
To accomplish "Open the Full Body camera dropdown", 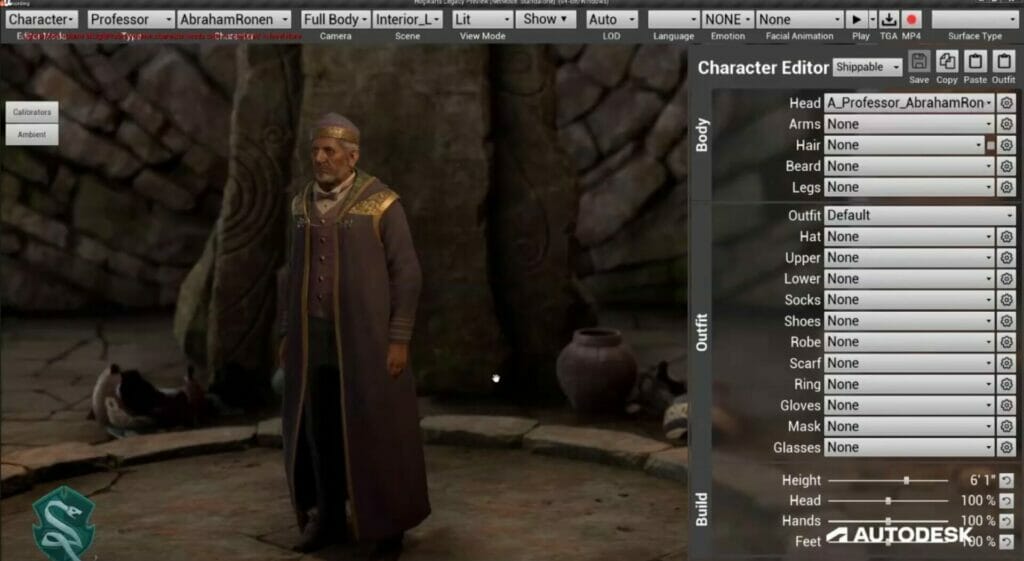I will 336,19.
